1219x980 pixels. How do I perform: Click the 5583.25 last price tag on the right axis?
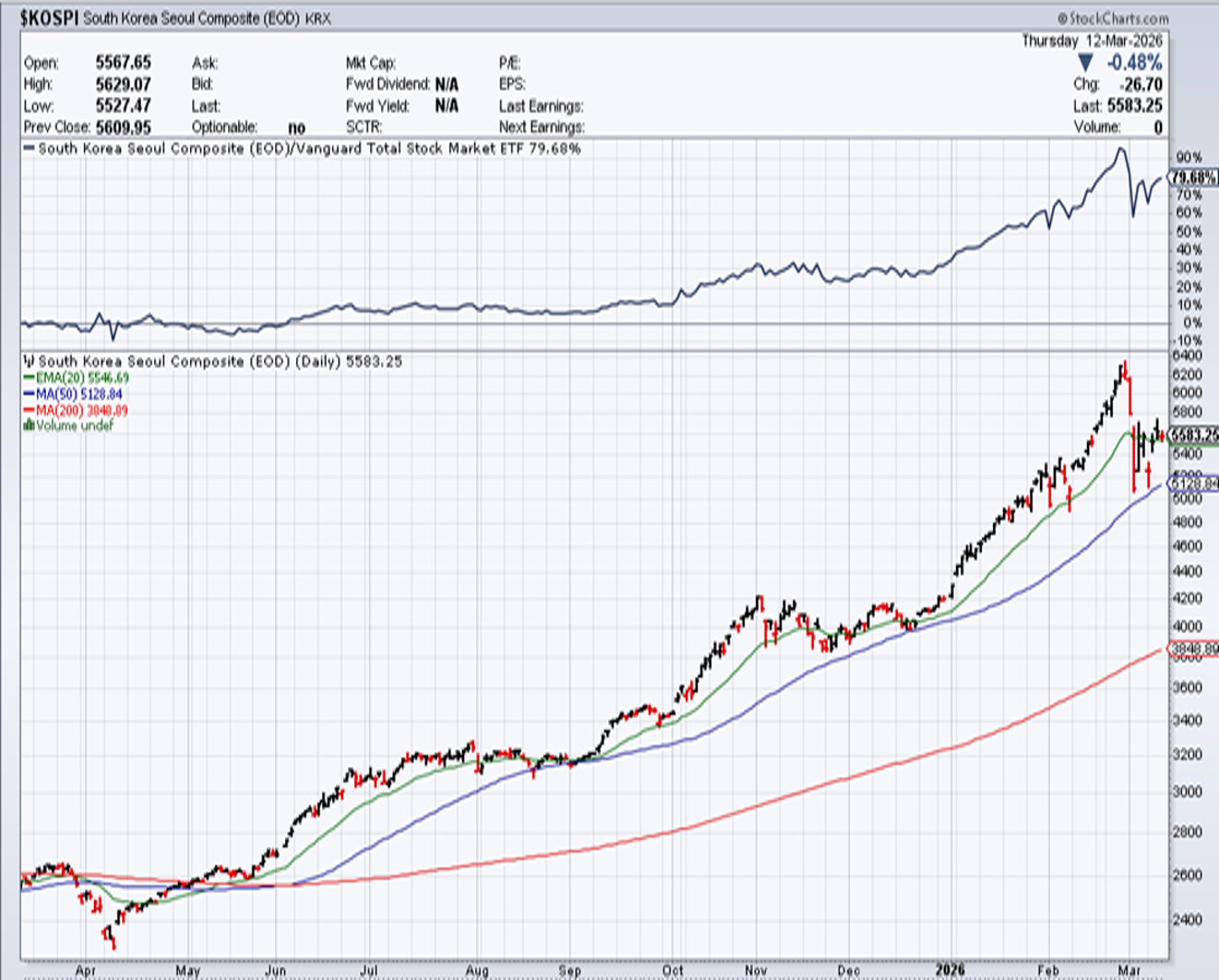(x=1193, y=436)
